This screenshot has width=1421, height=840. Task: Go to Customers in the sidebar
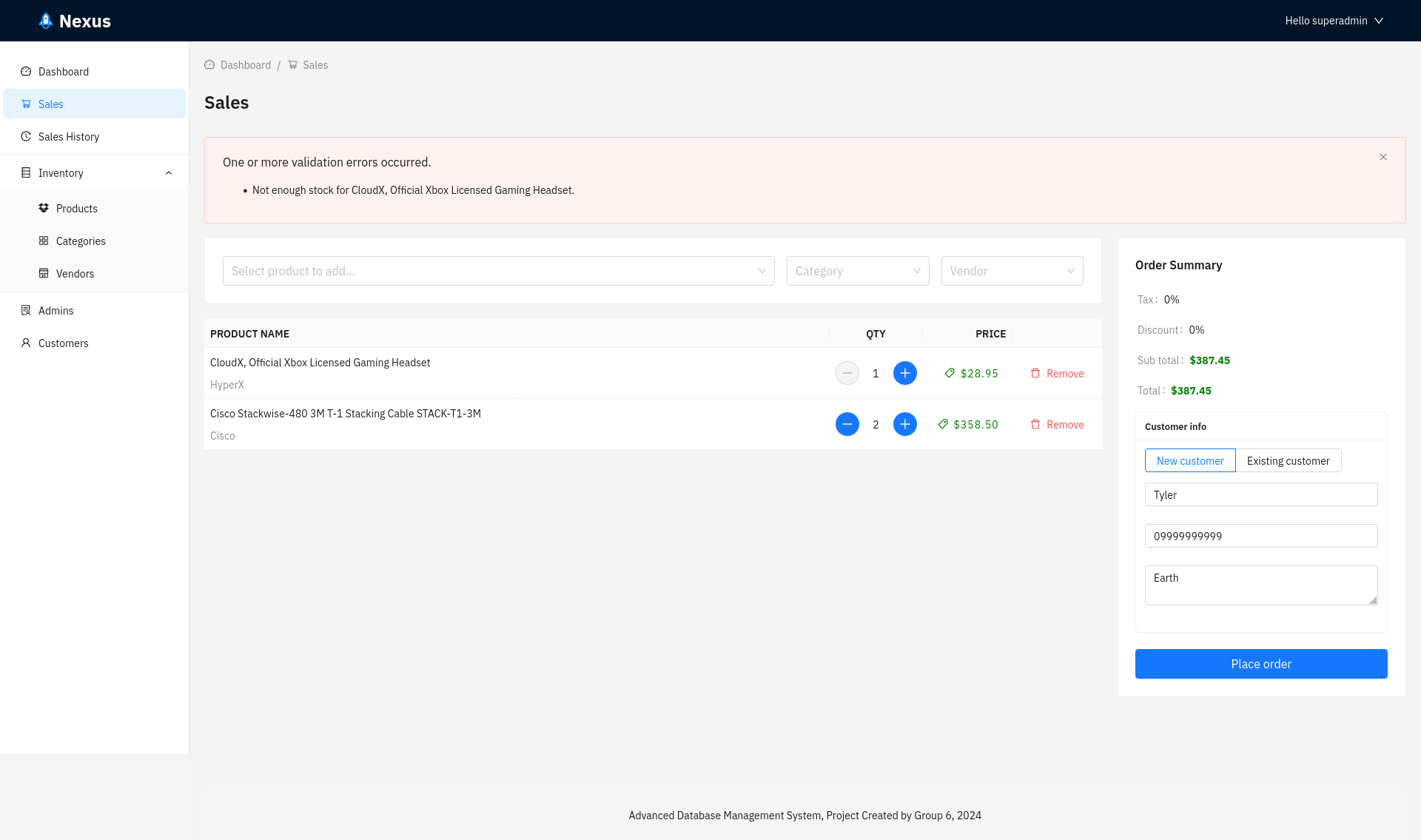point(64,343)
